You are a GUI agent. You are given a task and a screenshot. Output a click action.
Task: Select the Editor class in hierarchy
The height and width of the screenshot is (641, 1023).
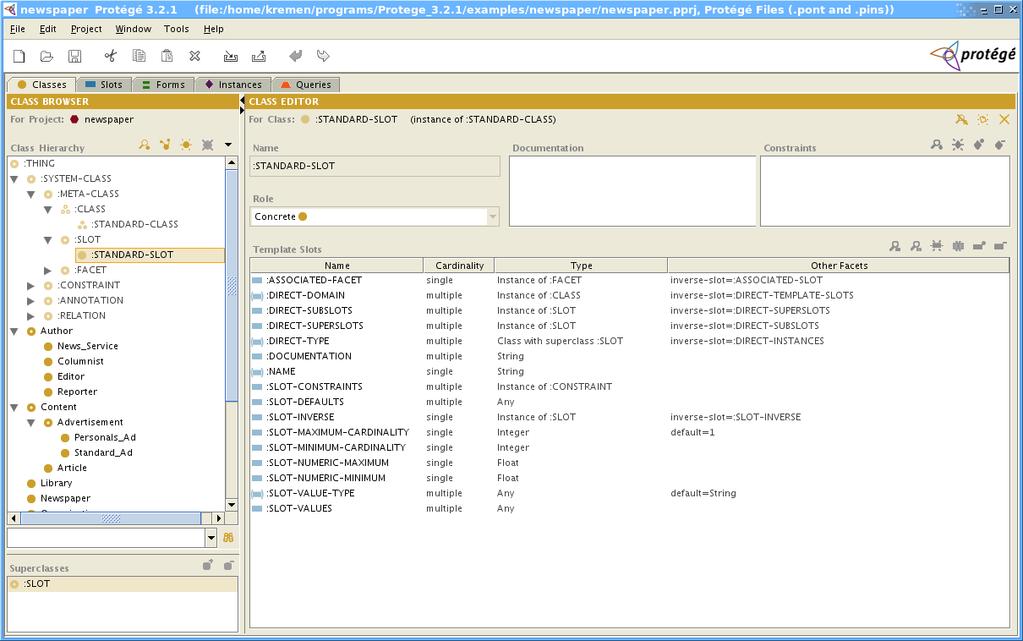[70, 377]
